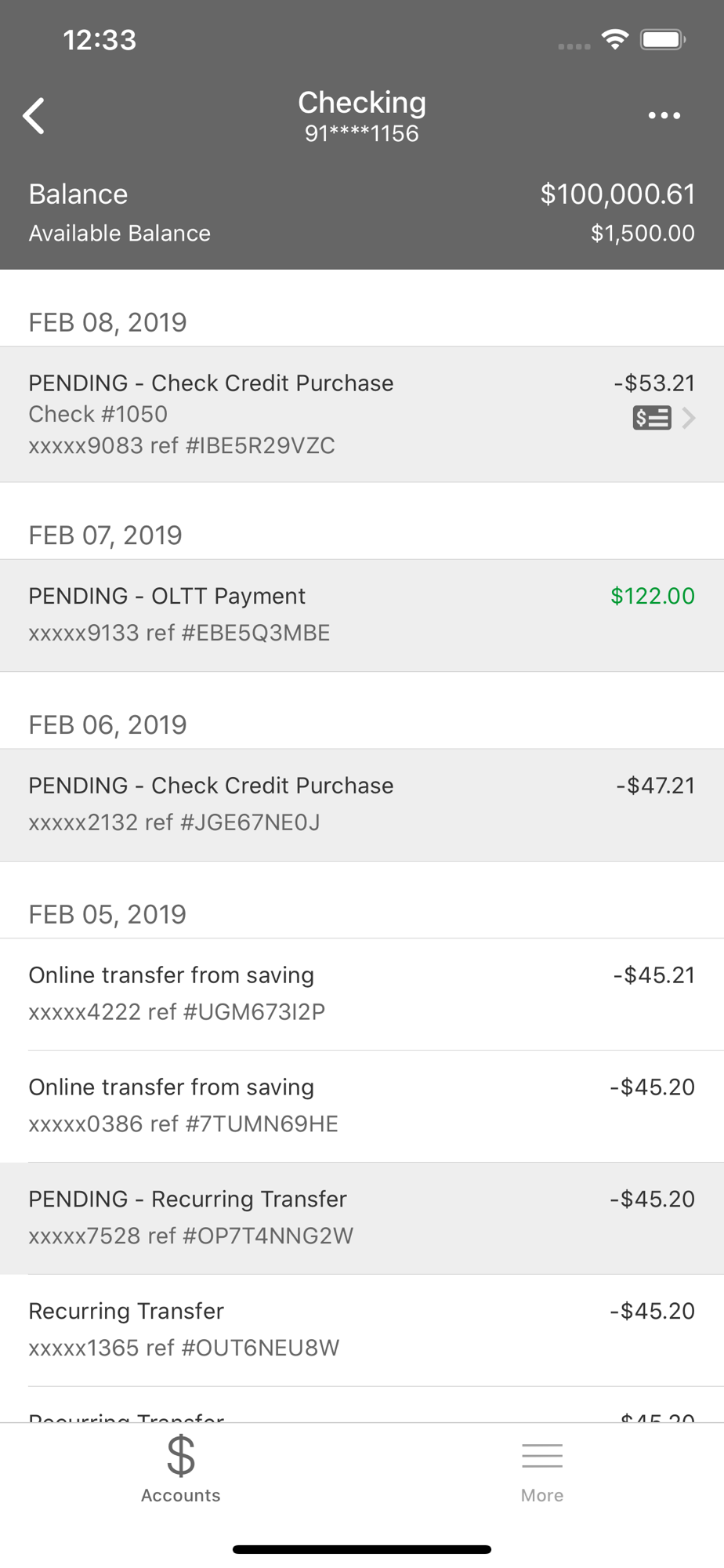Select the Accounts tab label
Image resolution: width=724 pixels, height=1568 pixels.
click(x=181, y=1495)
